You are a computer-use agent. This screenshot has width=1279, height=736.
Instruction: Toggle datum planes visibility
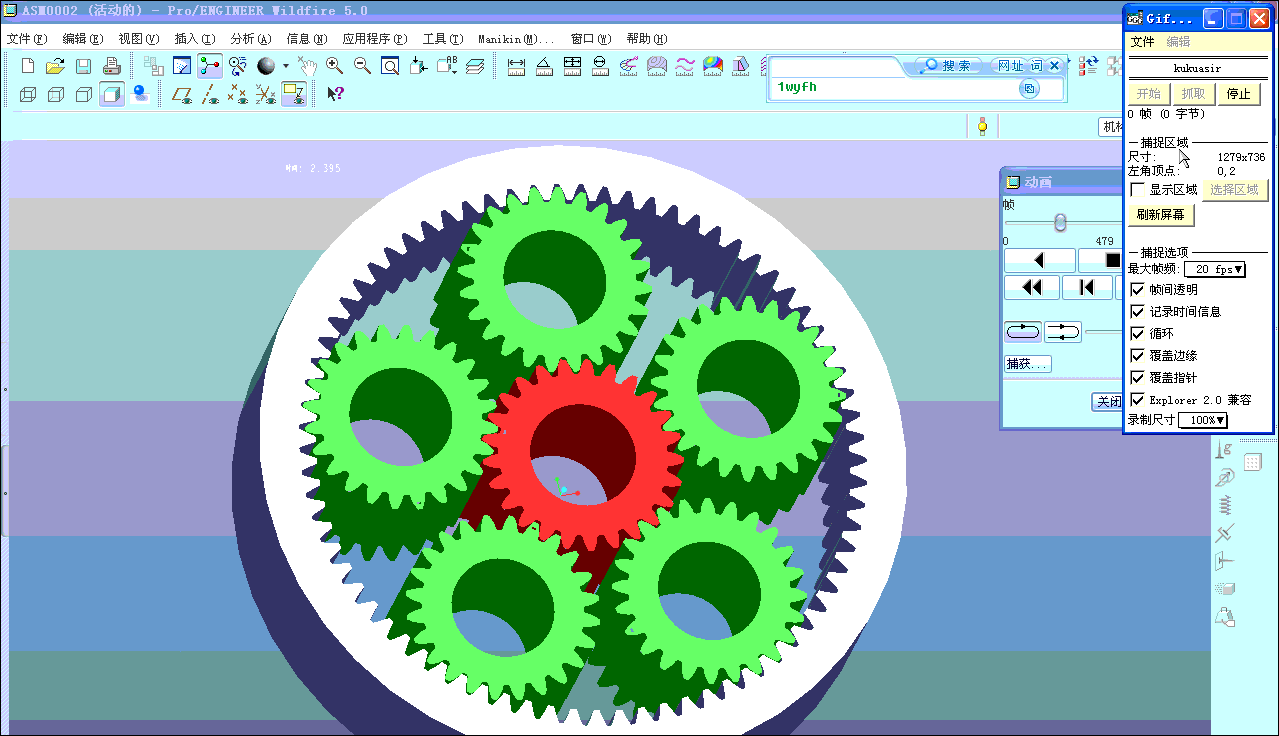tap(182, 94)
